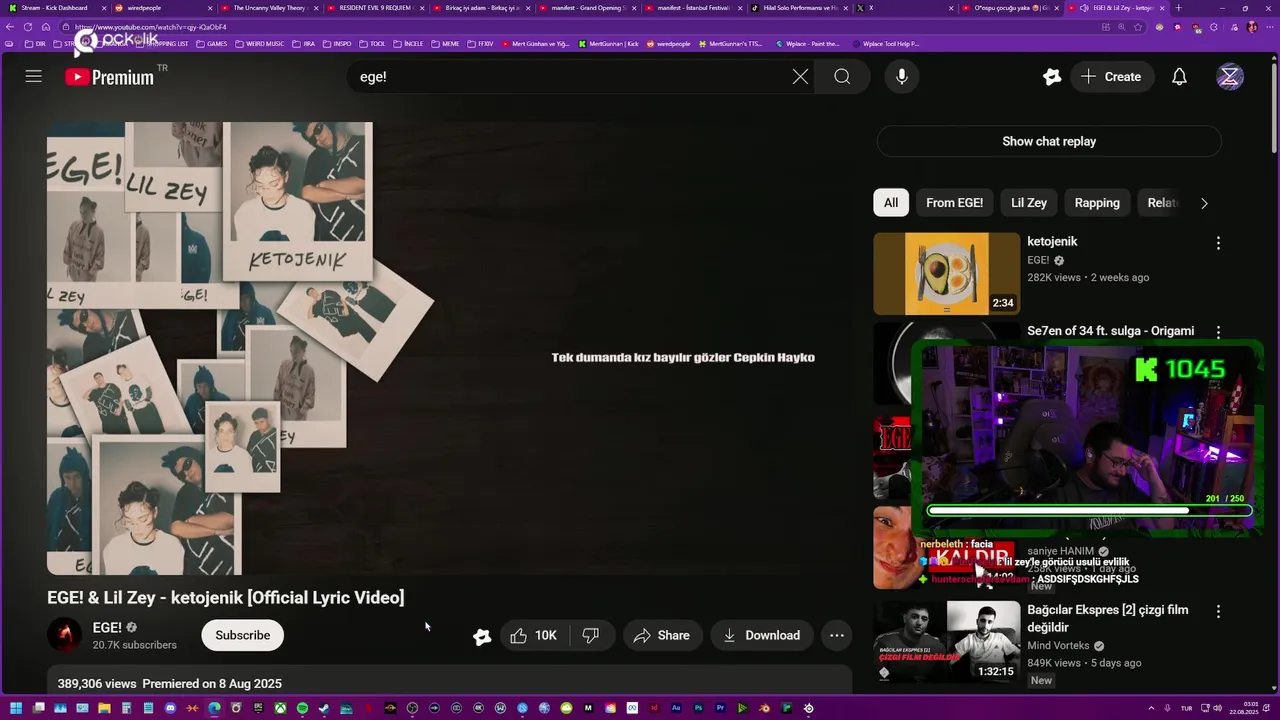Click the Bağcılar Ekspres video thumbnail
This screenshot has width=1280, height=720.
point(946,641)
